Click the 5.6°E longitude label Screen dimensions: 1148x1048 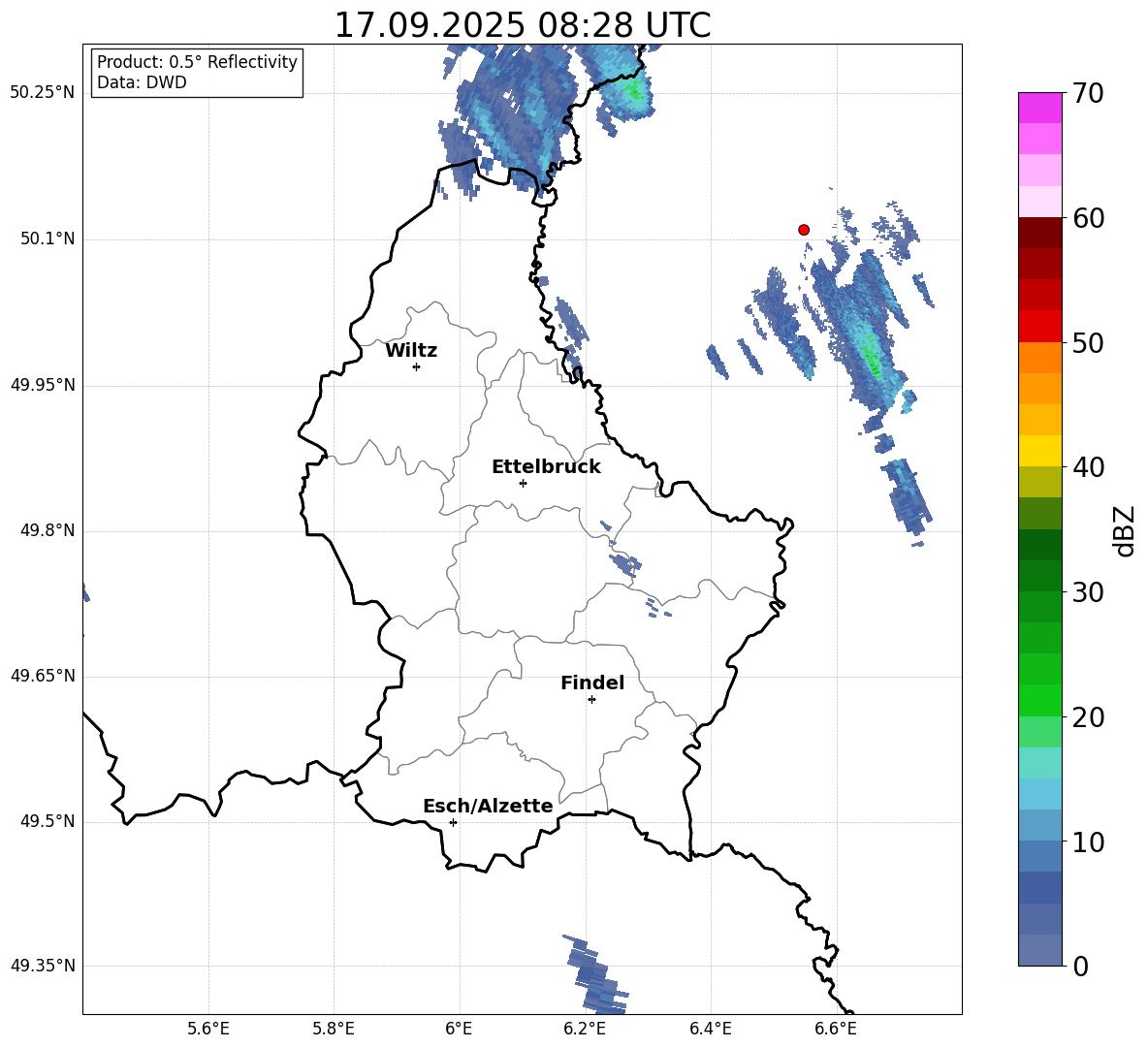pyautogui.click(x=208, y=1029)
